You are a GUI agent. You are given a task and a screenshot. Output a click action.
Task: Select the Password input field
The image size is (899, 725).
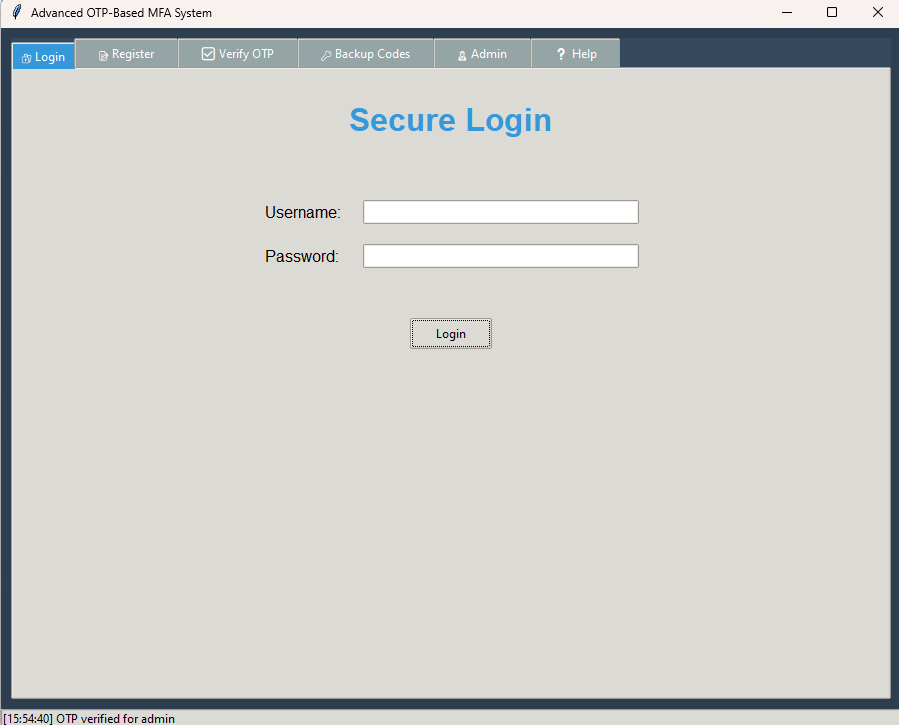click(500, 256)
